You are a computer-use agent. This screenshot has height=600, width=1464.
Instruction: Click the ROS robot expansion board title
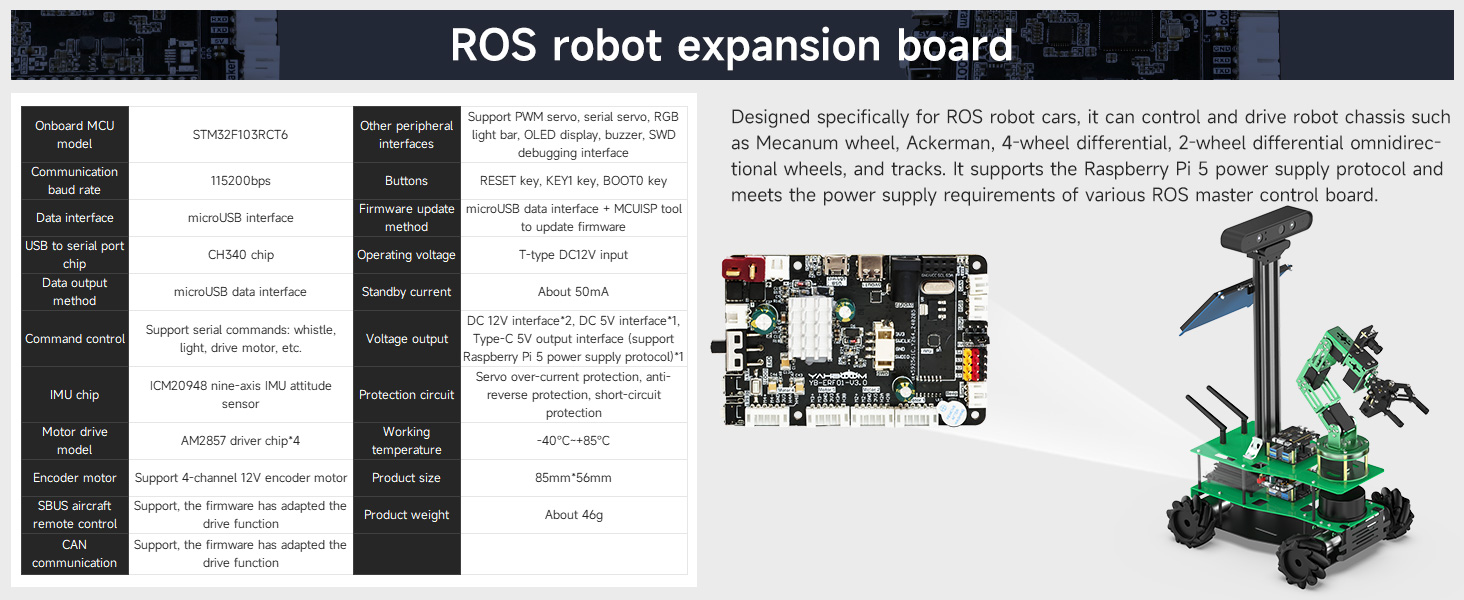[732, 45]
